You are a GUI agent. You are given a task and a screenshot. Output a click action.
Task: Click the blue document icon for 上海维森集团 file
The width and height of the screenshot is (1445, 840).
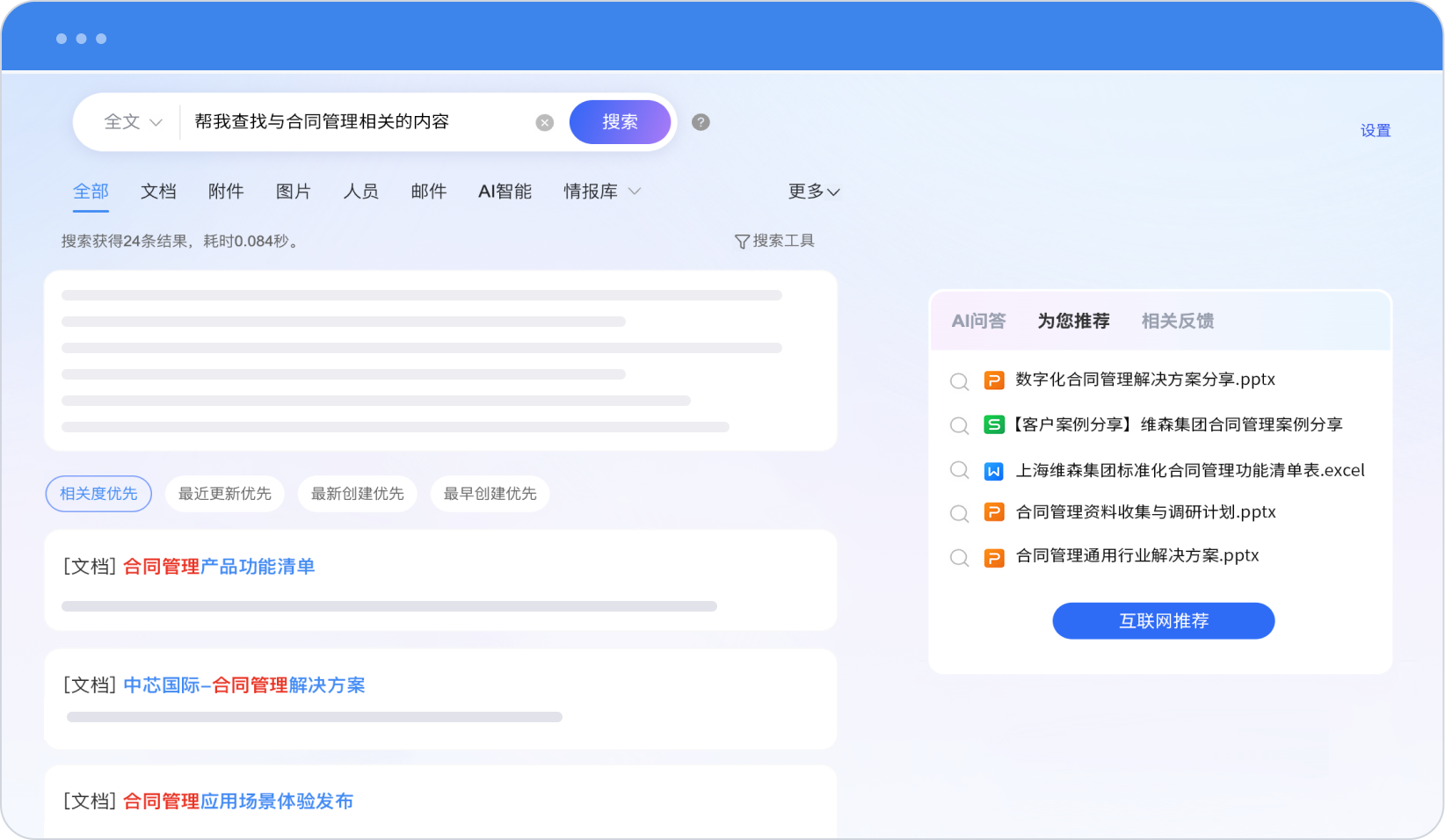click(994, 471)
